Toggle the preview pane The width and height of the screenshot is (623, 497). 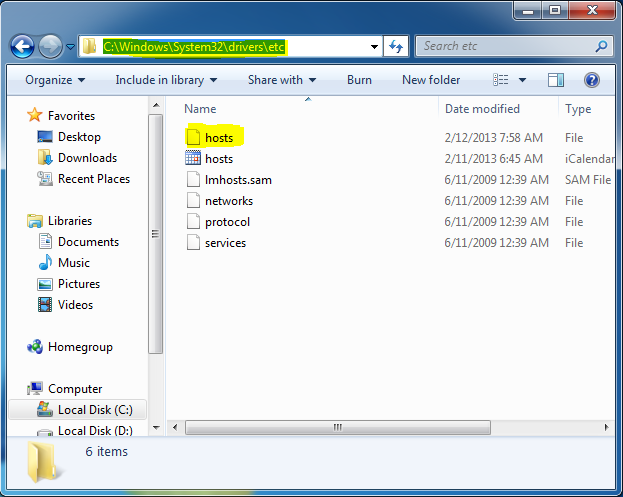(555, 80)
